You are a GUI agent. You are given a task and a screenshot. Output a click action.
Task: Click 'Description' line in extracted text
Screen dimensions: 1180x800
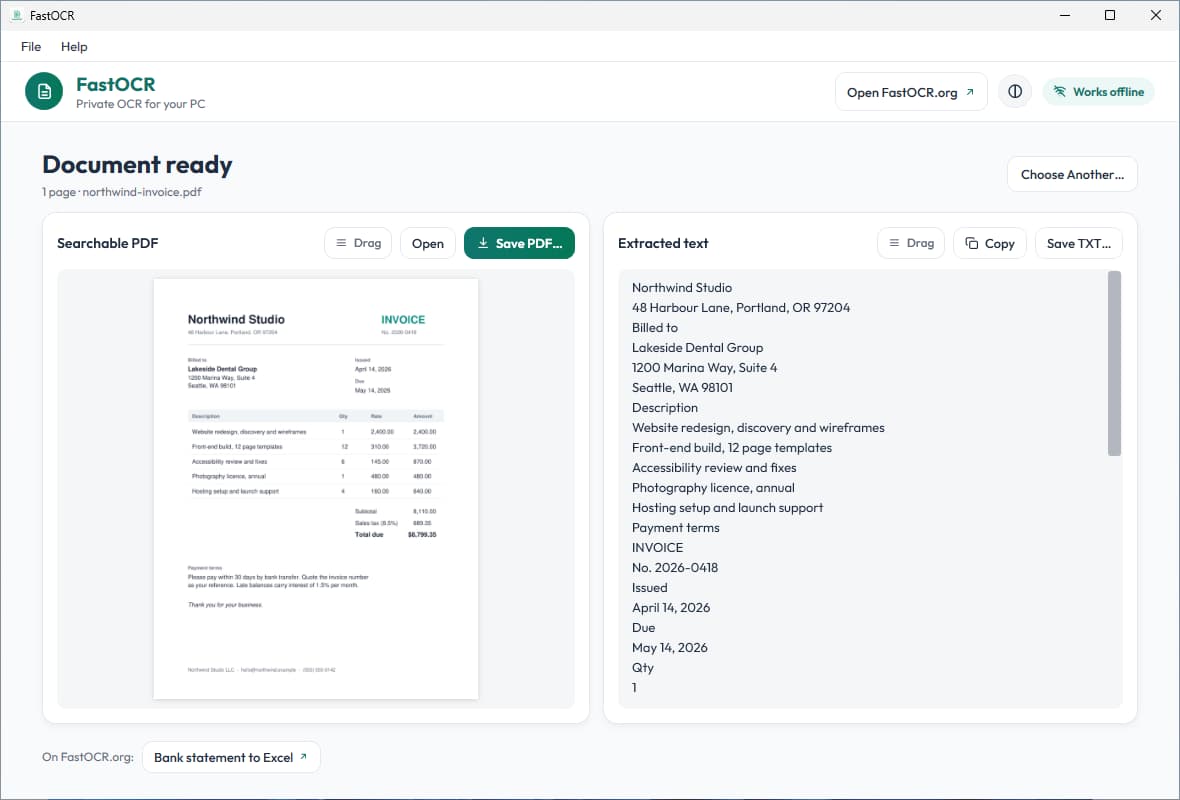pyautogui.click(x=665, y=407)
